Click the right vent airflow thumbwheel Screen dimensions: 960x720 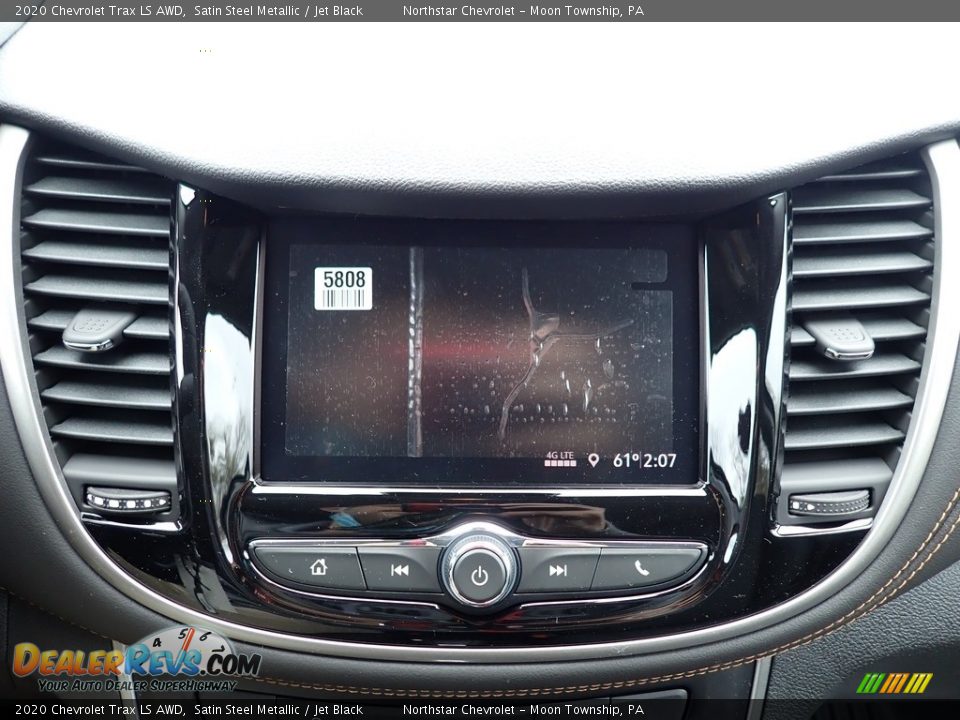point(829,504)
